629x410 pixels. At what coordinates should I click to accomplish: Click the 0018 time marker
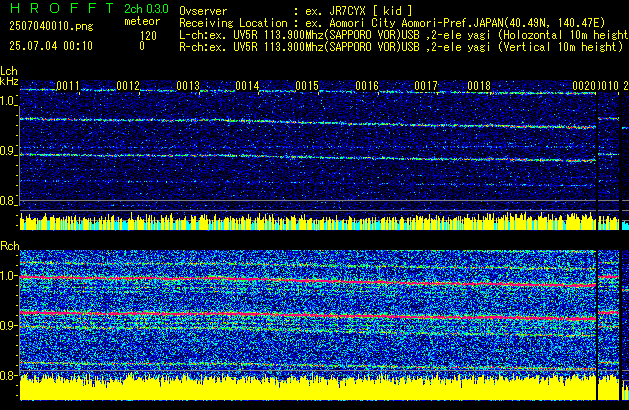coord(479,86)
